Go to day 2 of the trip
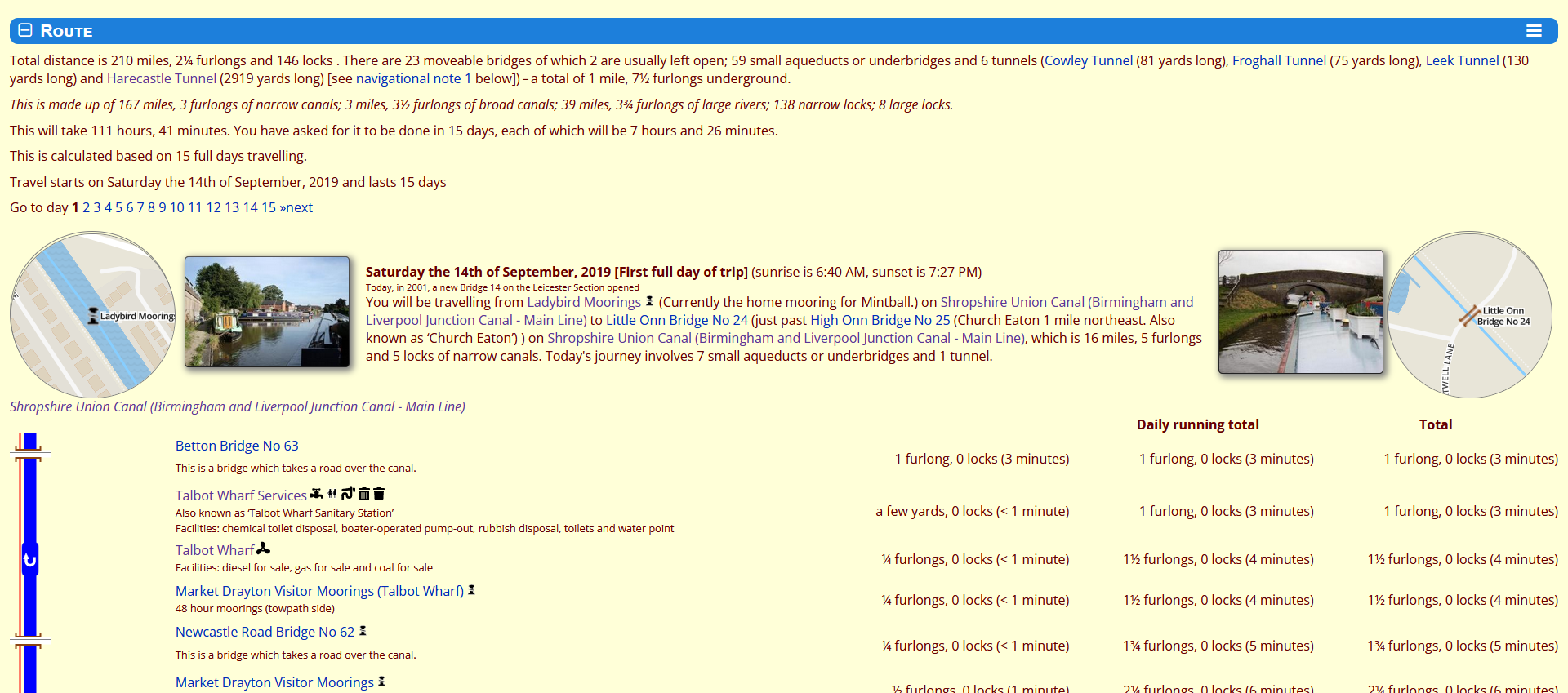1568x693 pixels. [x=86, y=207]
